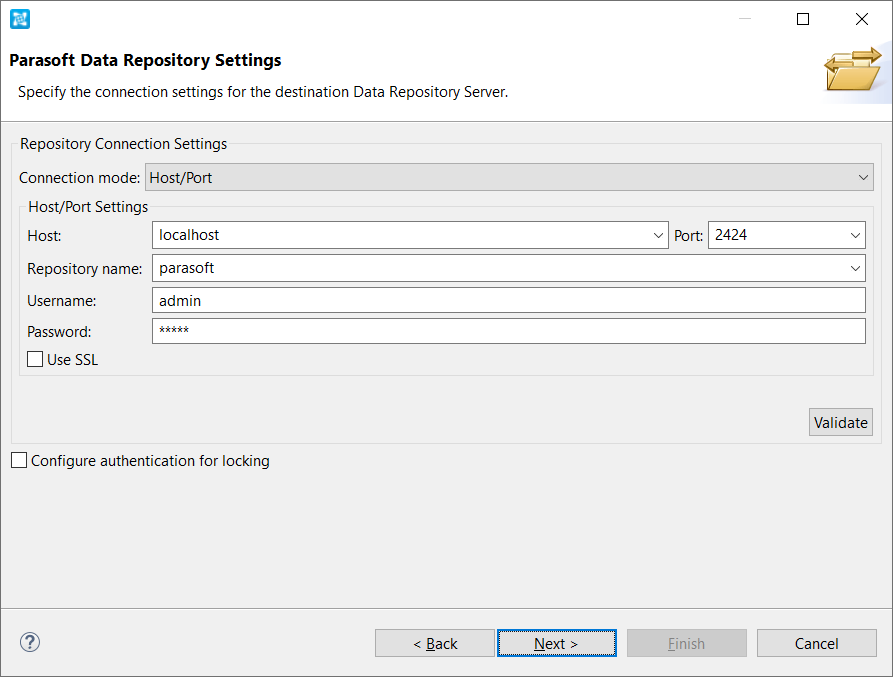Go to the previous page with Back
Image resolution: width=893 pixels, height=677 pixels.
coord(435,643)
